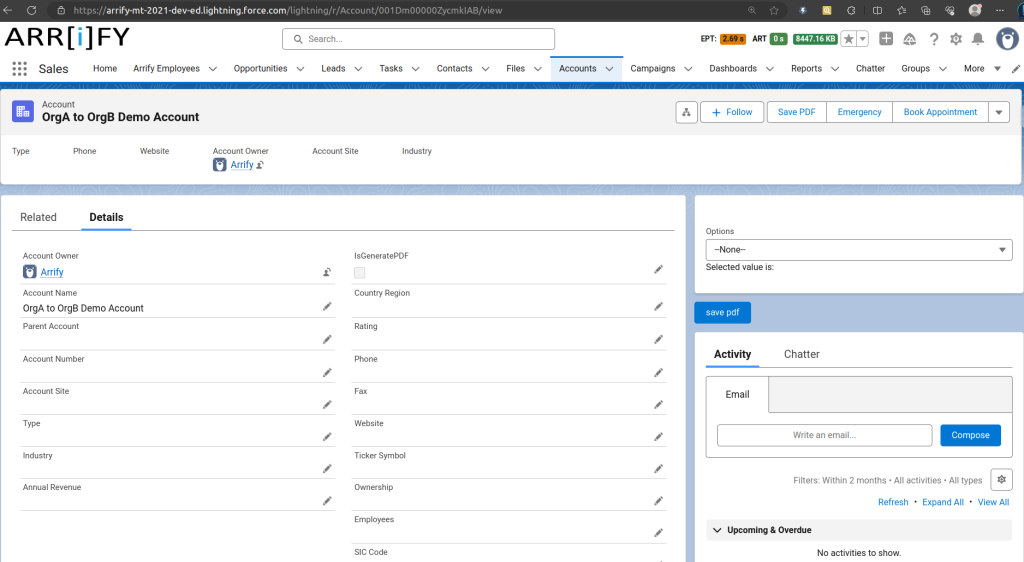
Task: Open activity timeline filter settings gear
Action: (1001, 480)
